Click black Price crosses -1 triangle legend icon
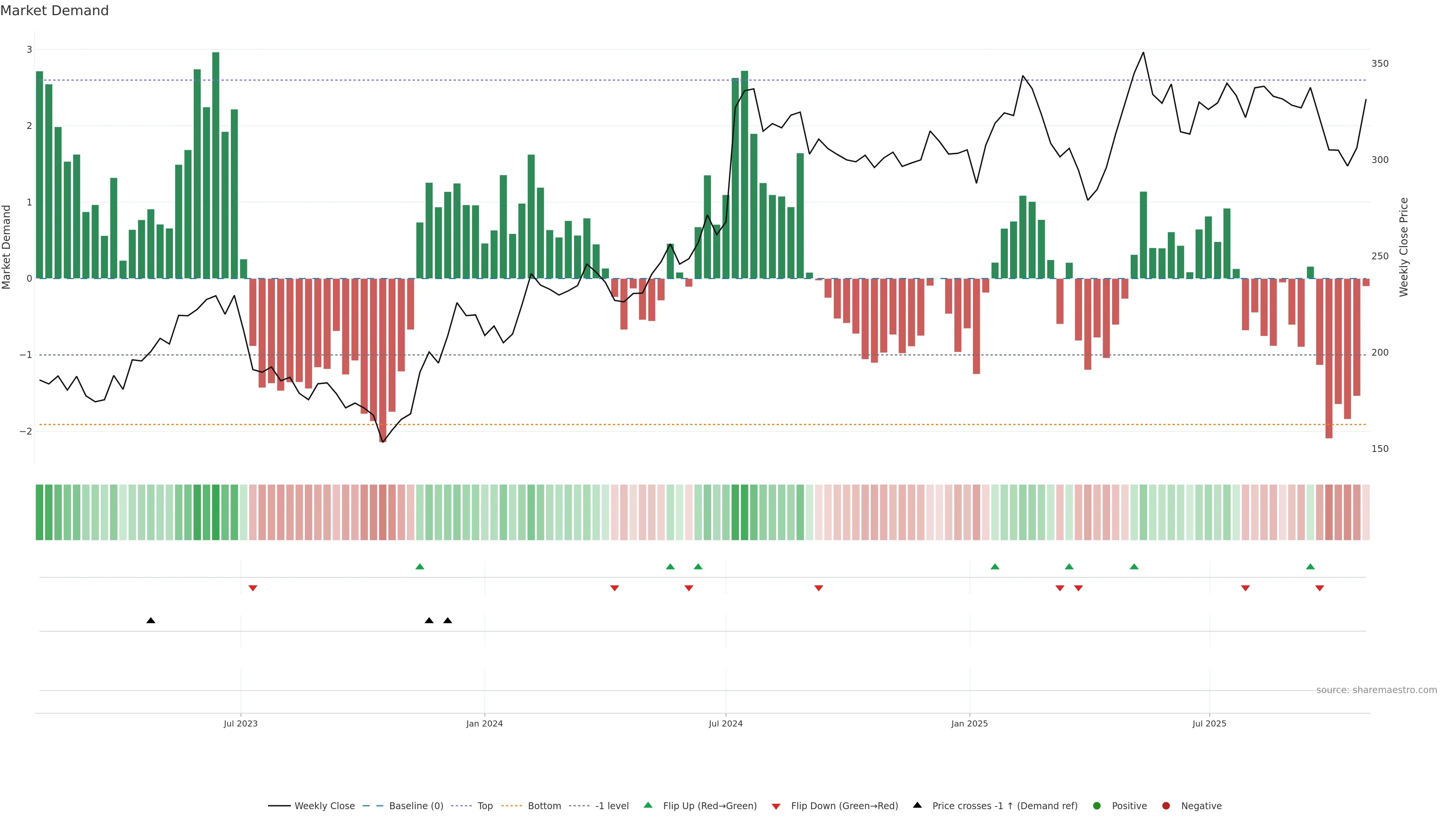 click(917, 805)
